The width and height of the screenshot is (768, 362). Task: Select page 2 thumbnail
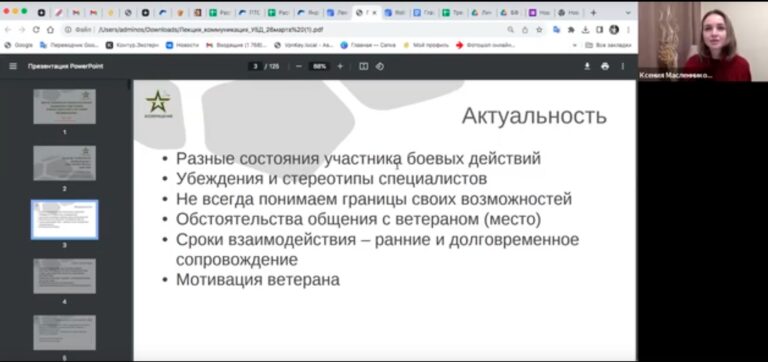[x=64, y=163]
